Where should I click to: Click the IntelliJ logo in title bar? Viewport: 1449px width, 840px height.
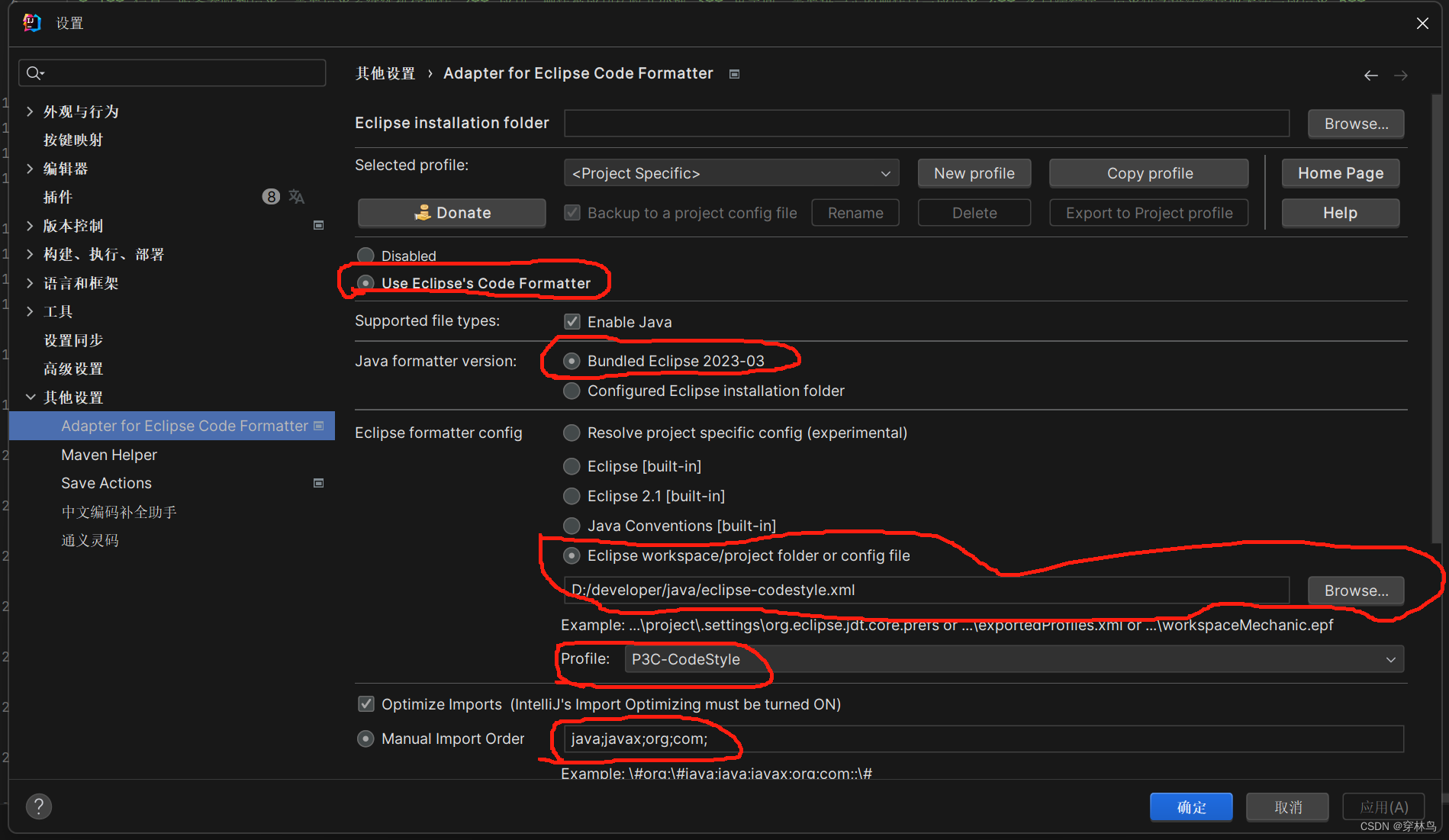(x=32, y=23)
